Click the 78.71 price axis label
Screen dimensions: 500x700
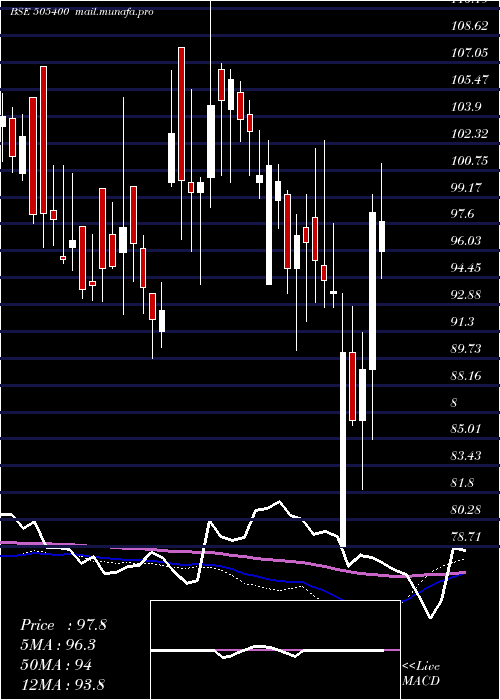[x=467, y=536]
